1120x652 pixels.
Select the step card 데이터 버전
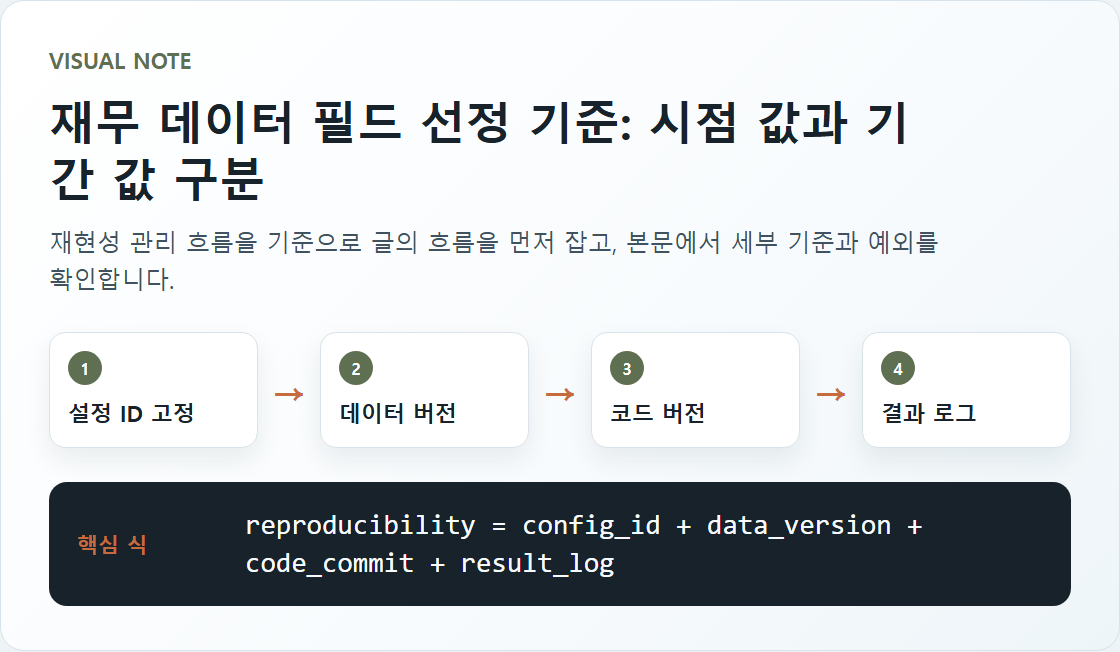424,390
